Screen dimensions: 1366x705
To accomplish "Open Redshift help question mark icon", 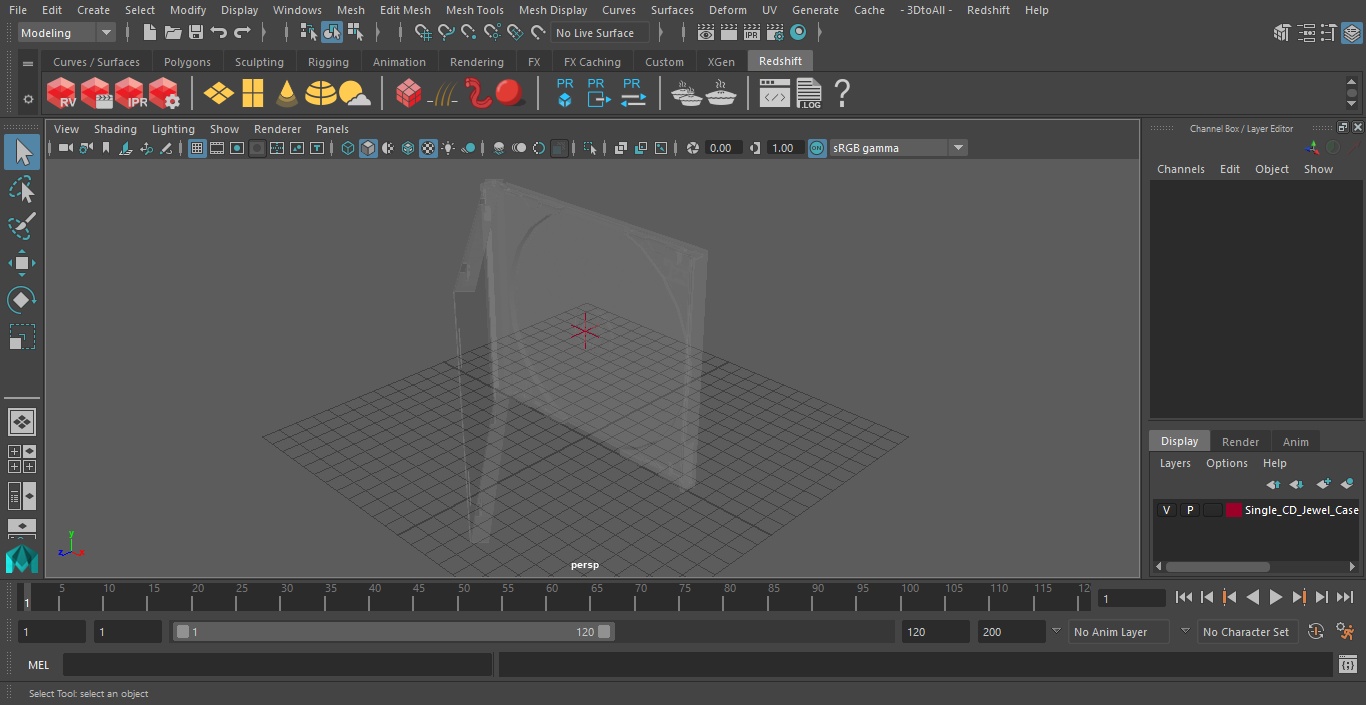I will click(x=842, y=94).
